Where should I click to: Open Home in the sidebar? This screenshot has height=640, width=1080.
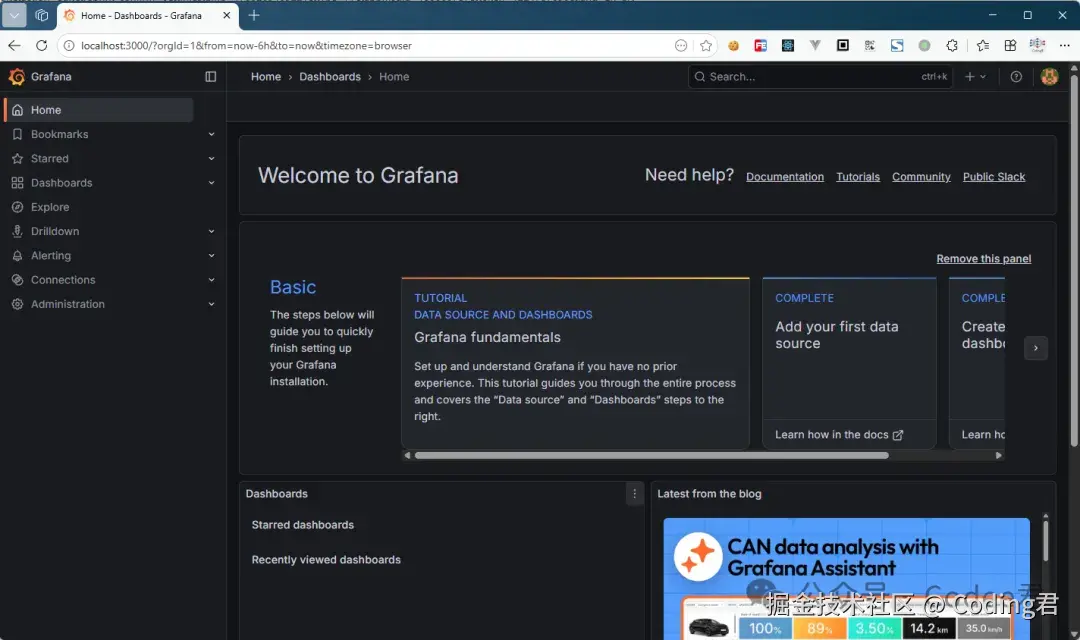(x=98, y=110)
